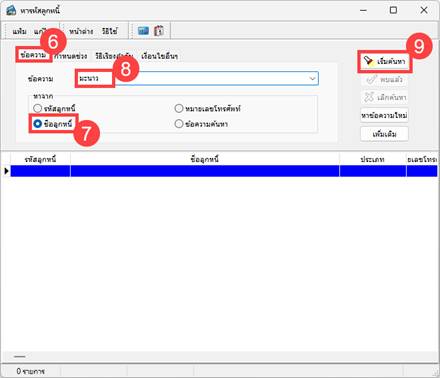The image size is (440, 378).
Task: Click the เลิกค้นหา button
Action: 384,98
